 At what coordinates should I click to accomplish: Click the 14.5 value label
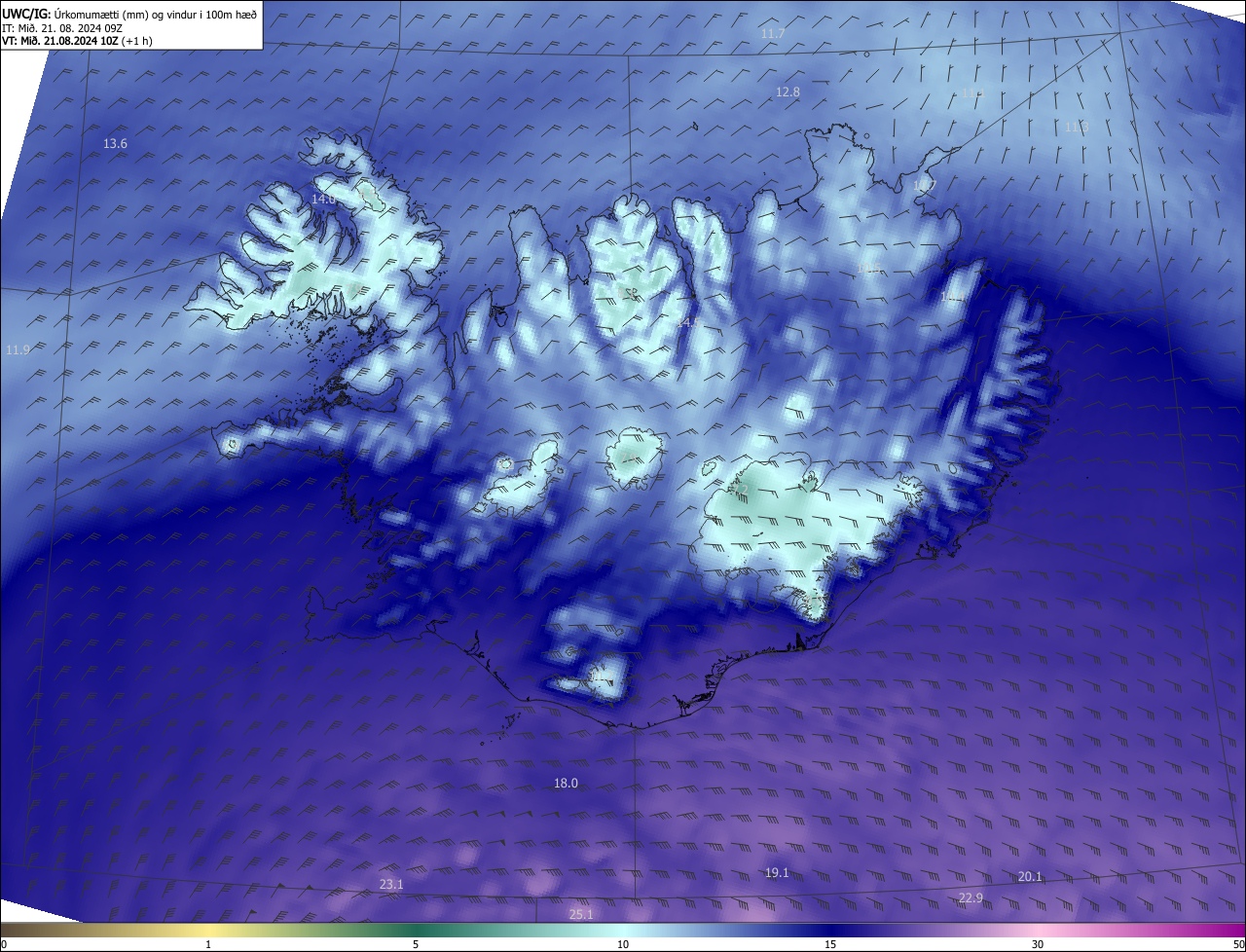tap(689, 322)
